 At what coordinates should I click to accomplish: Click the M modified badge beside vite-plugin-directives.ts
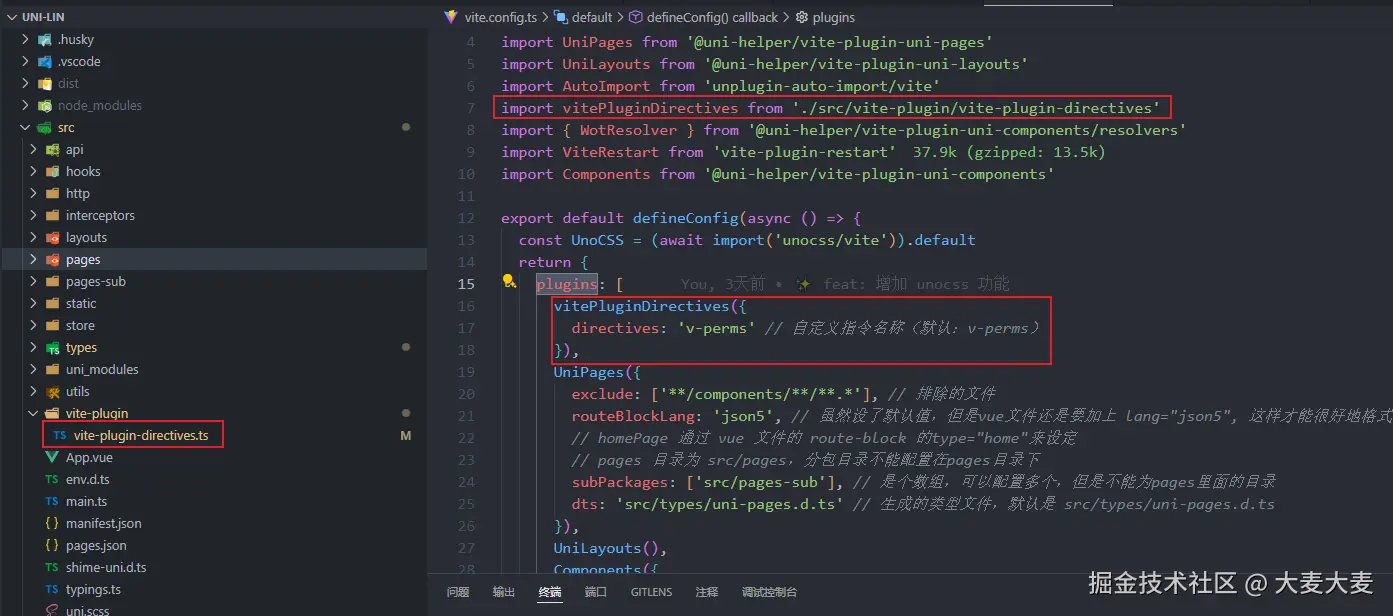[405, 435]
